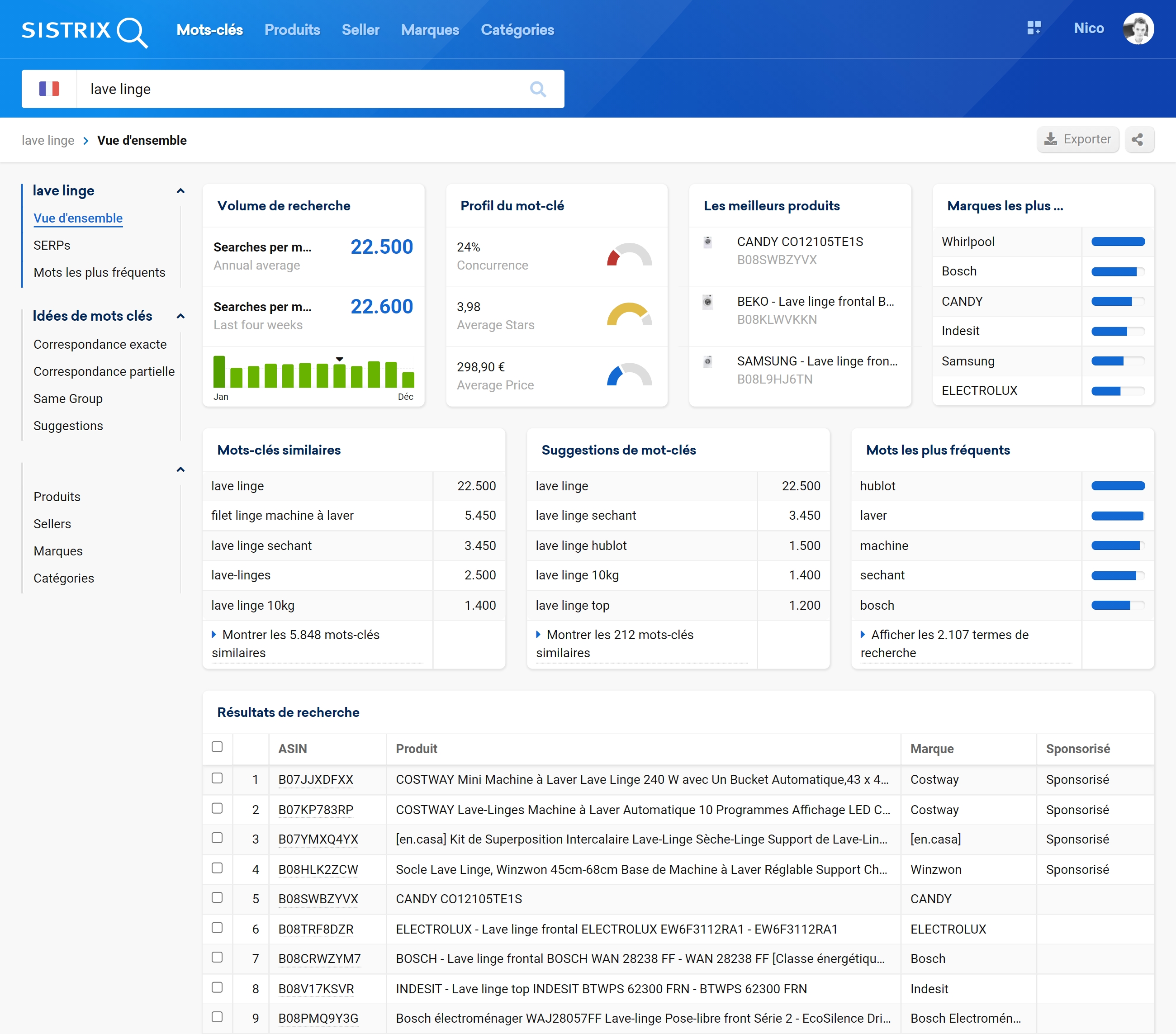The height and width of the screenshot is (1034, 1176).
Task: Check the box for row B08TRF8DZR
Action: click(217, 928)
